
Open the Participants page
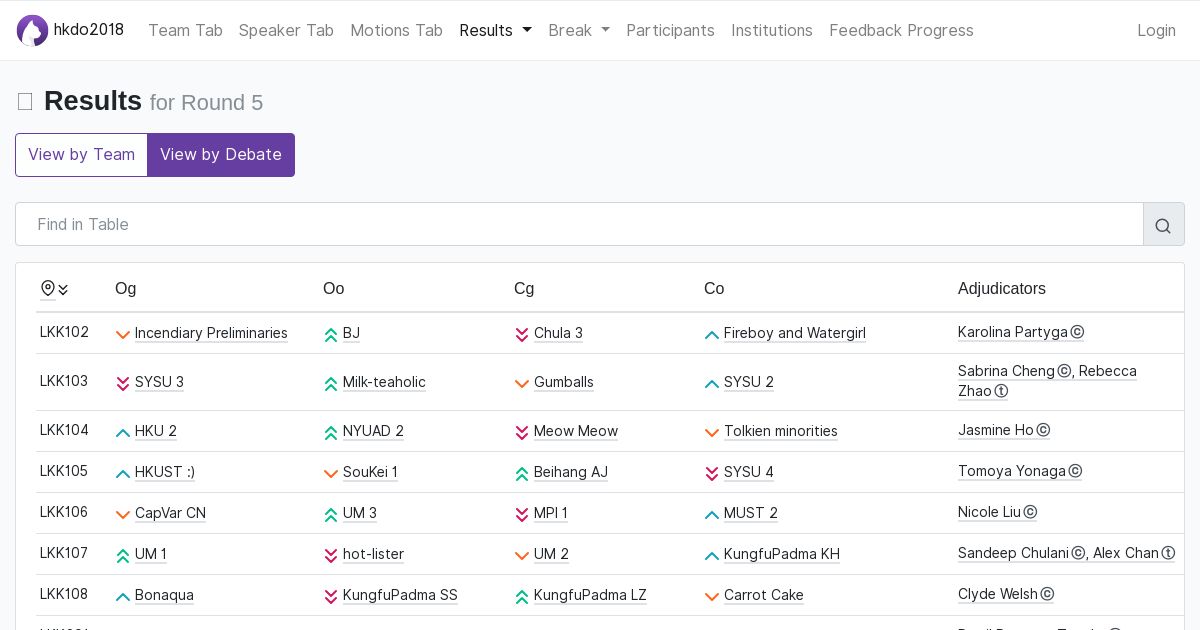point(670,30)
